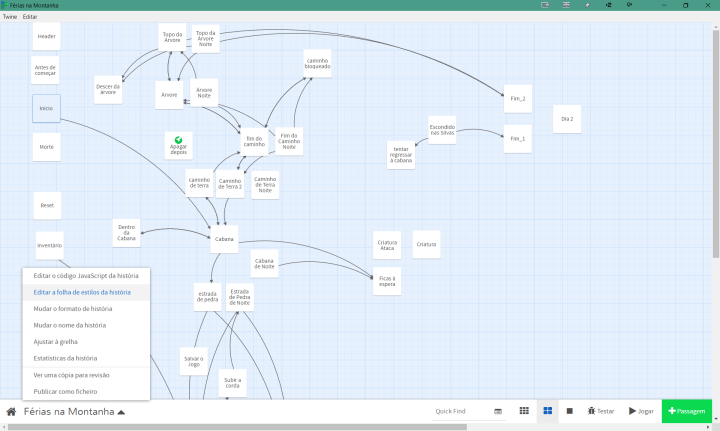Screen dimensions: 720x431
Task: Select the Cabana passage node
Action: [x=225, y=239]
